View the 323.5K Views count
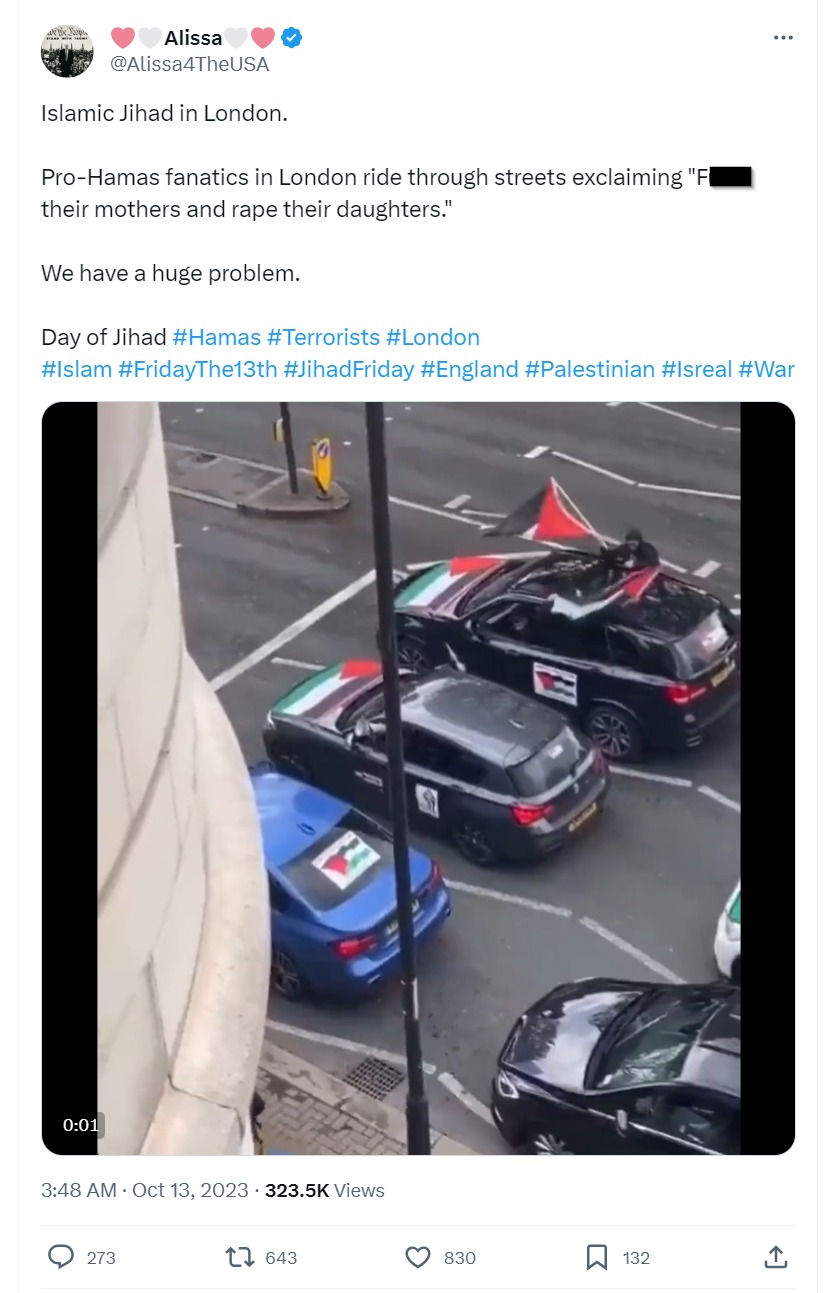Viewport: 835px width, 1293px height. point(325,1190)
